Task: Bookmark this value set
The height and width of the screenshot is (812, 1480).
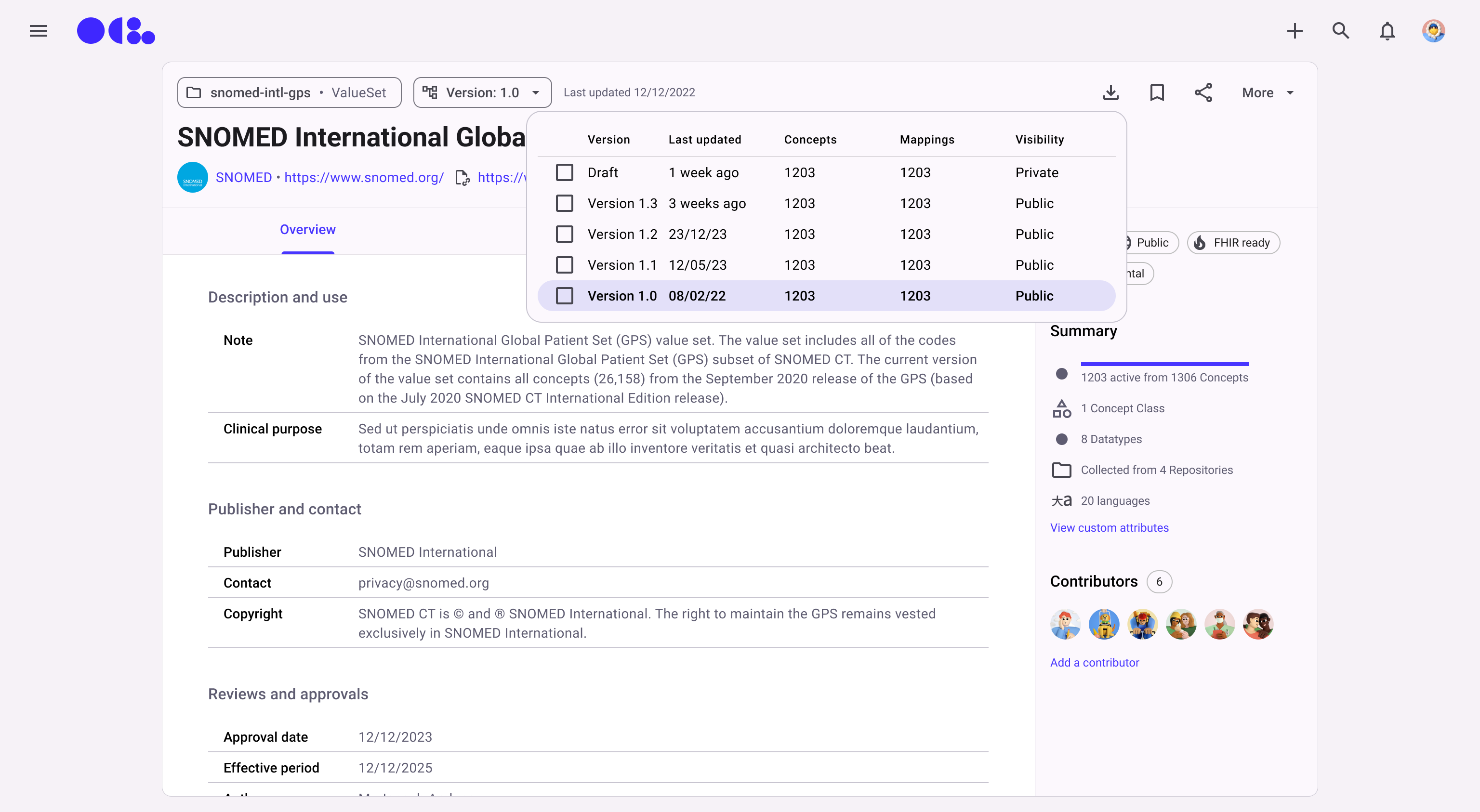Action: click(1157, 92)
